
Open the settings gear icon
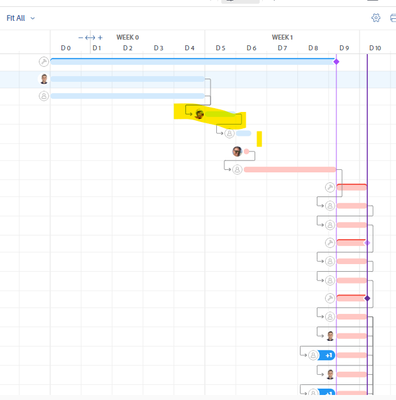pyautogui.click(x=376, y=18)
